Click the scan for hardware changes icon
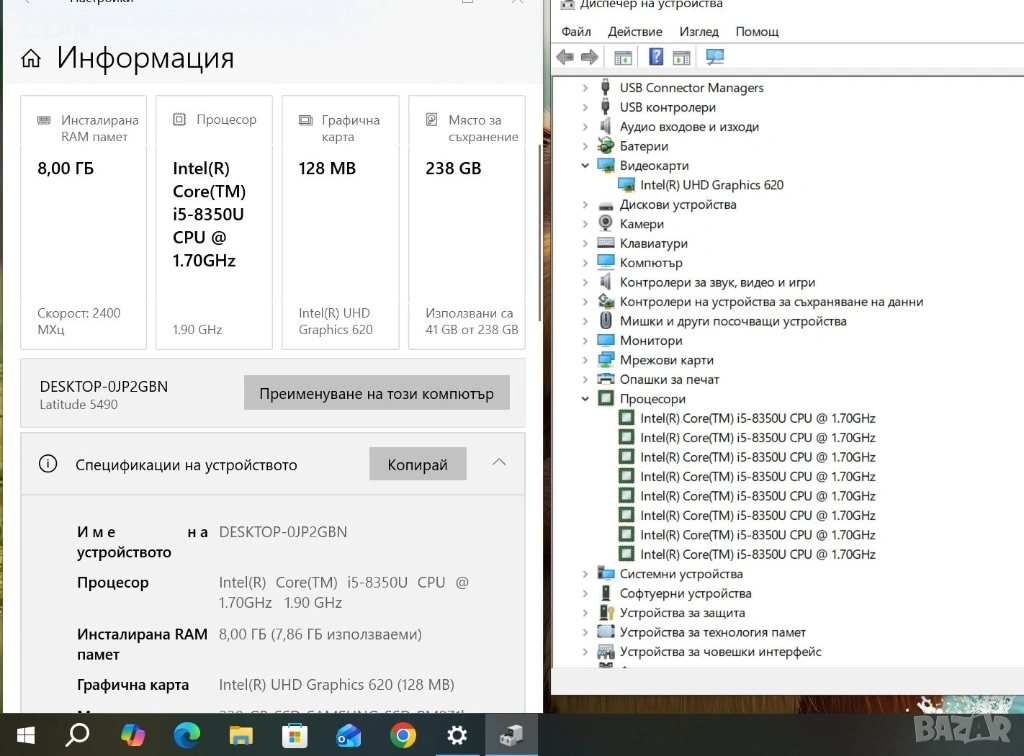 pyautogui.click(x=715, y=57)
